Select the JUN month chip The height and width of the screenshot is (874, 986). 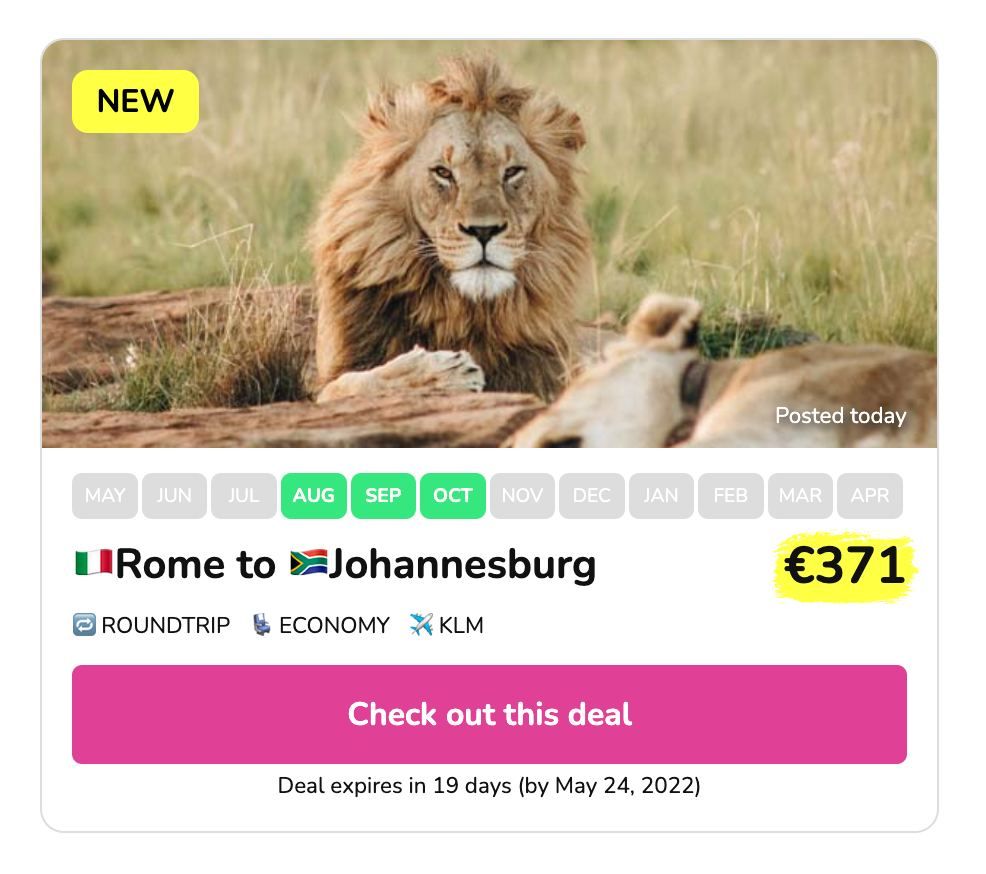tap(174, 495)
